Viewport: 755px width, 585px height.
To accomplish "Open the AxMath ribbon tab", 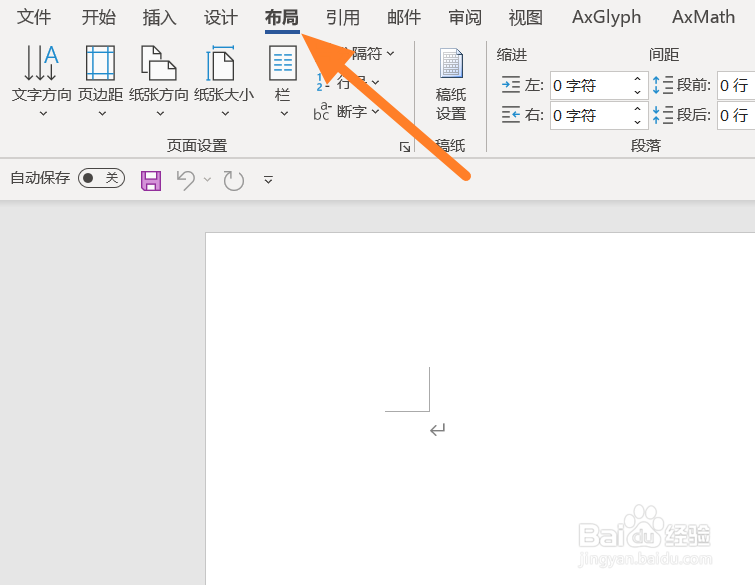I will coord(703,17).
